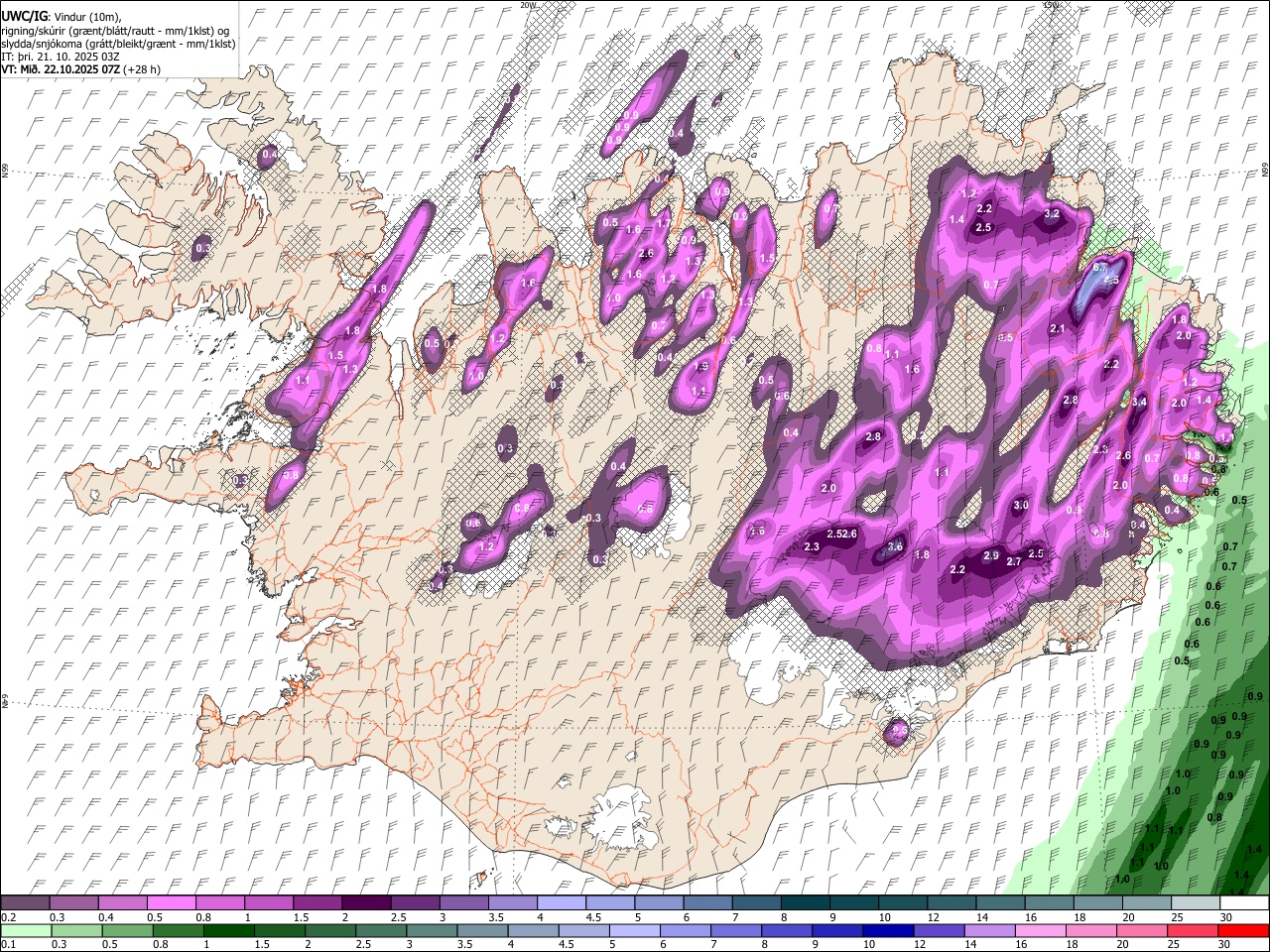
Task: Select the purple lower swatch at 12
Action: [939, 930]
